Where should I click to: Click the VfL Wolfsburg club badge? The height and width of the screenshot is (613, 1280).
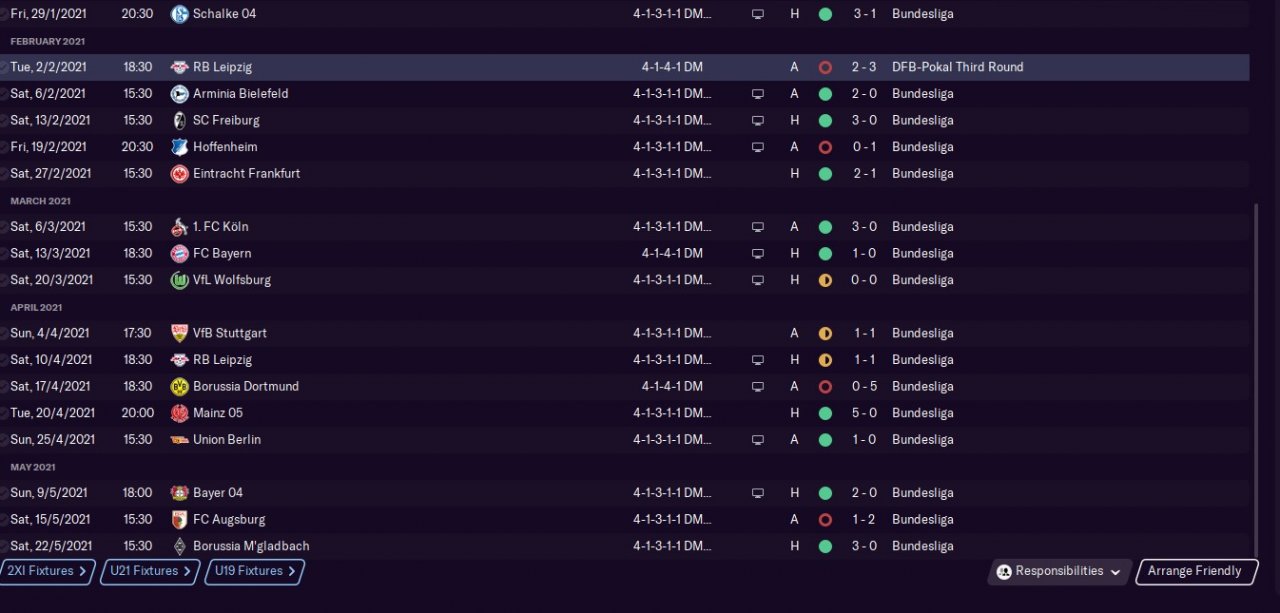(180, 280)
